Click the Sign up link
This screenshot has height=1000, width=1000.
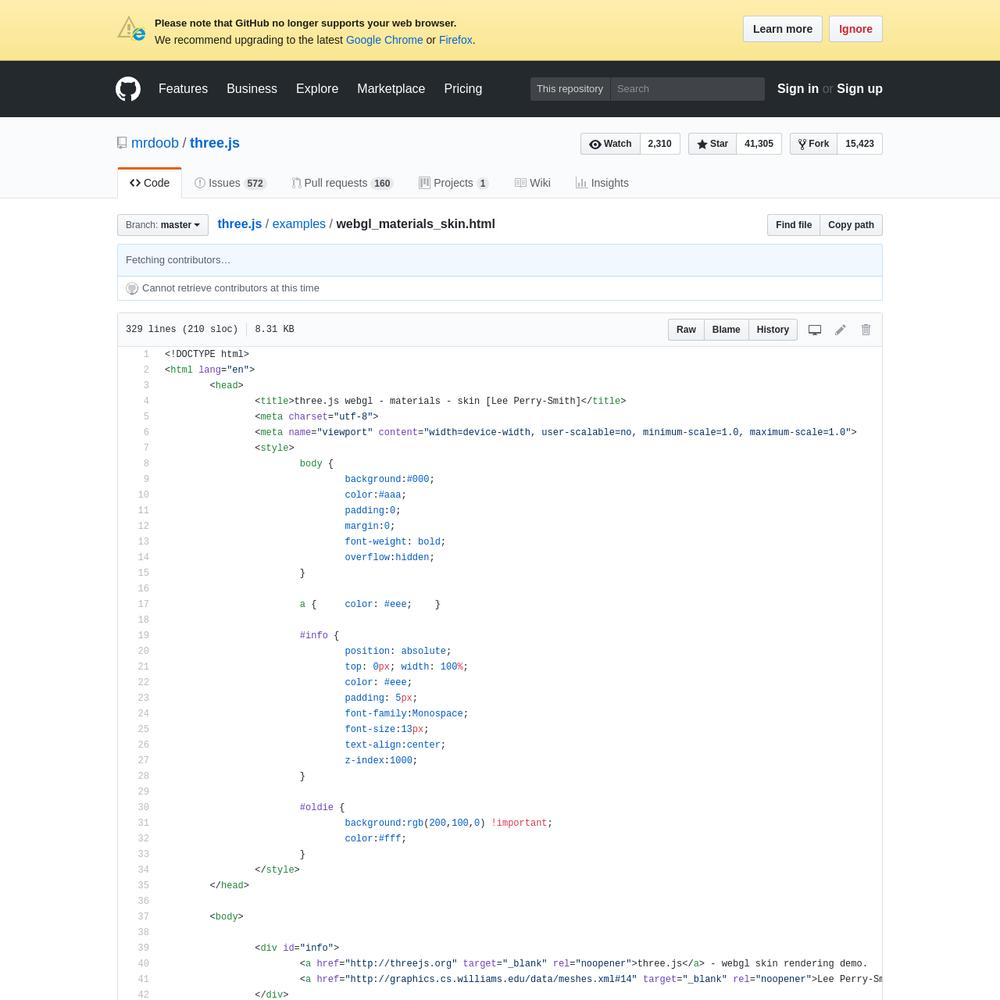860,89
